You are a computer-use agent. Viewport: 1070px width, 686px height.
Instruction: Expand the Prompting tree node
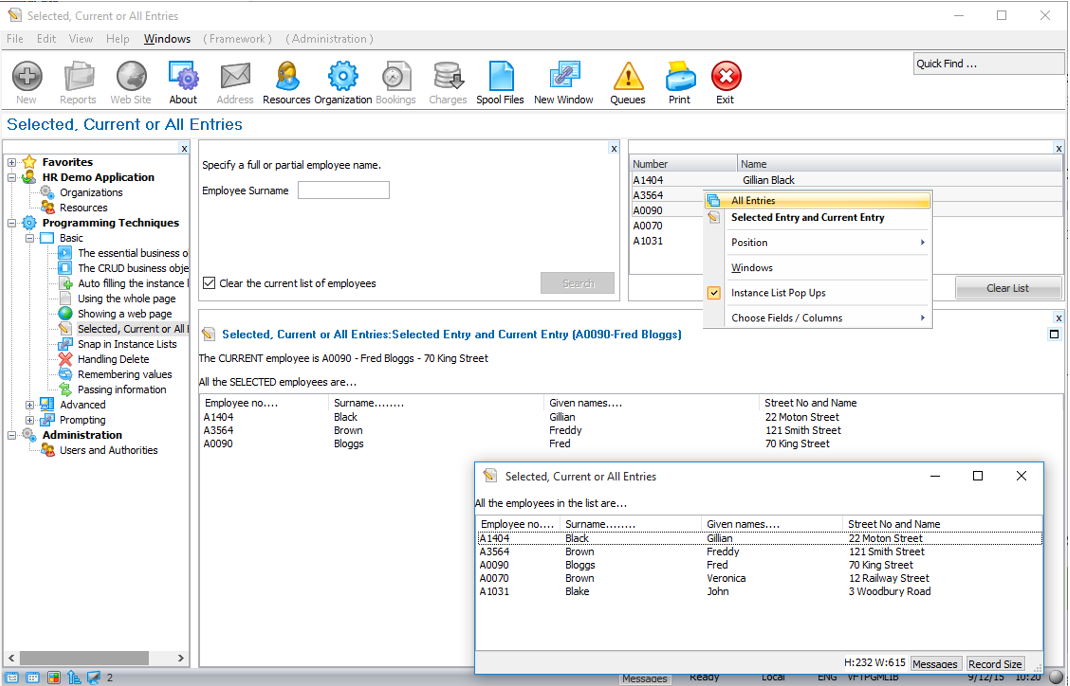pyautogui.click(x=30, y=420)
